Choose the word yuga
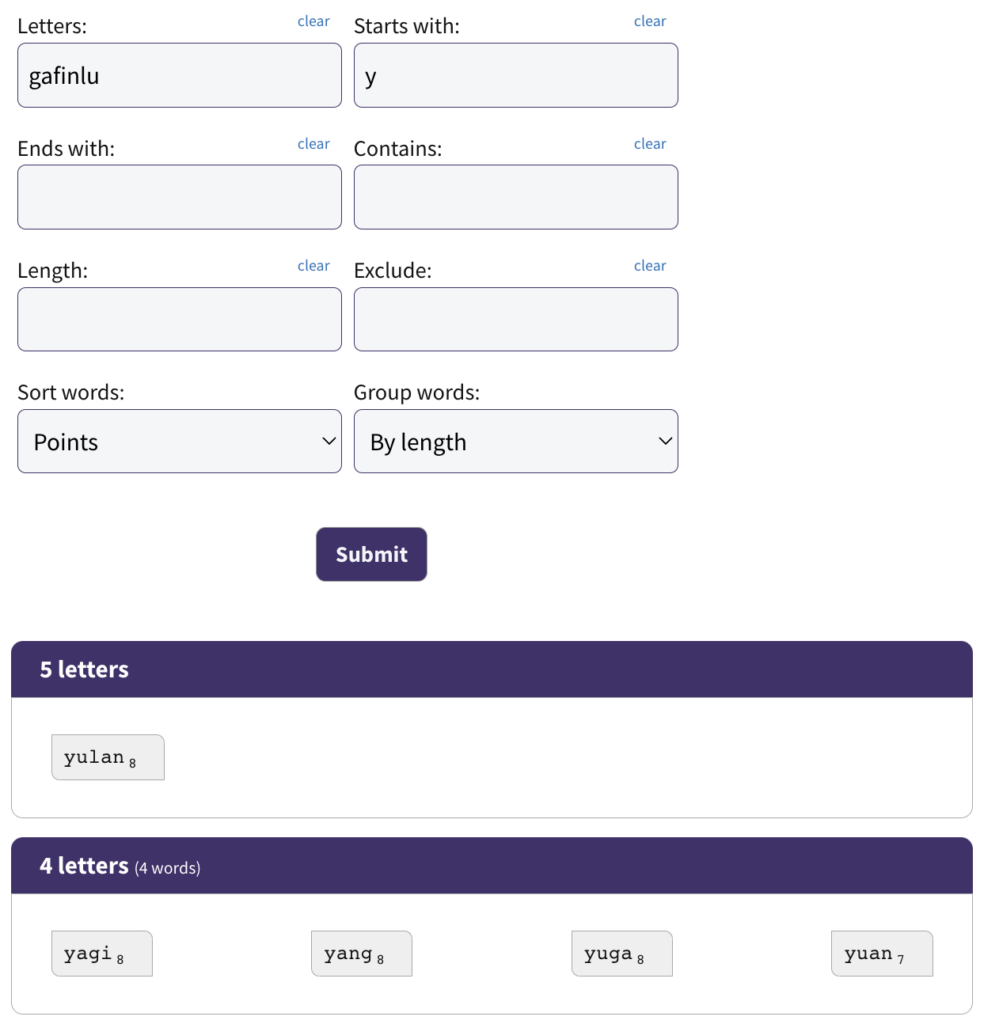Viewport: 999px width, 1024px height. tap(622, 954)
